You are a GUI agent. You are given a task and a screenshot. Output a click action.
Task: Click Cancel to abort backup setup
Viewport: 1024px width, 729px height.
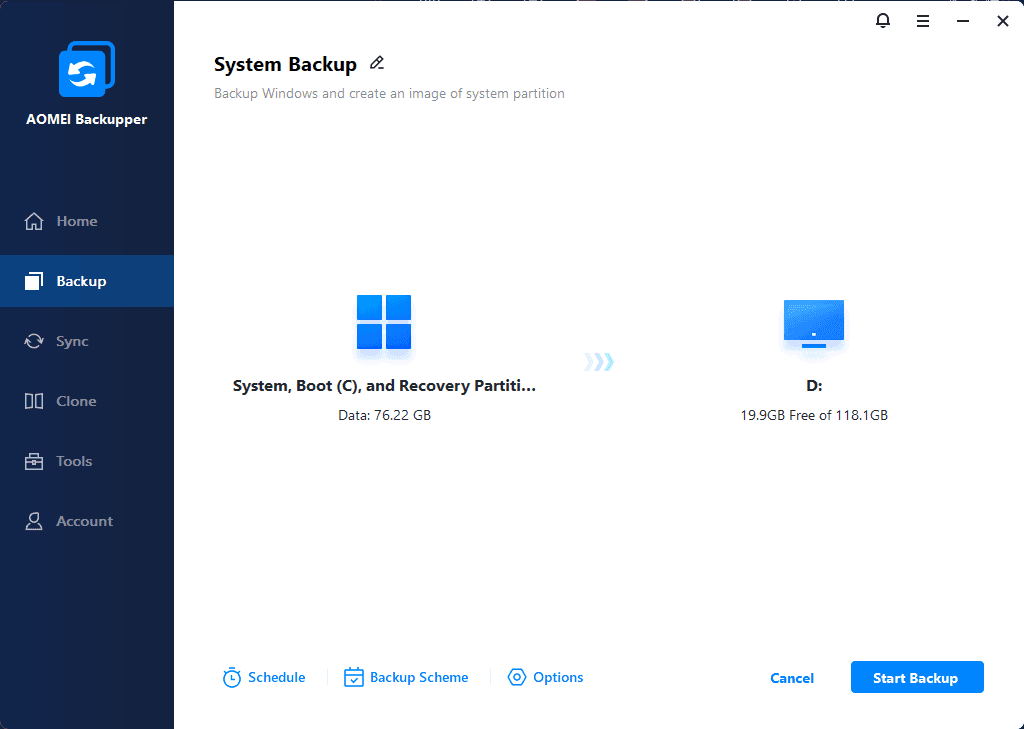coord(792,678)
